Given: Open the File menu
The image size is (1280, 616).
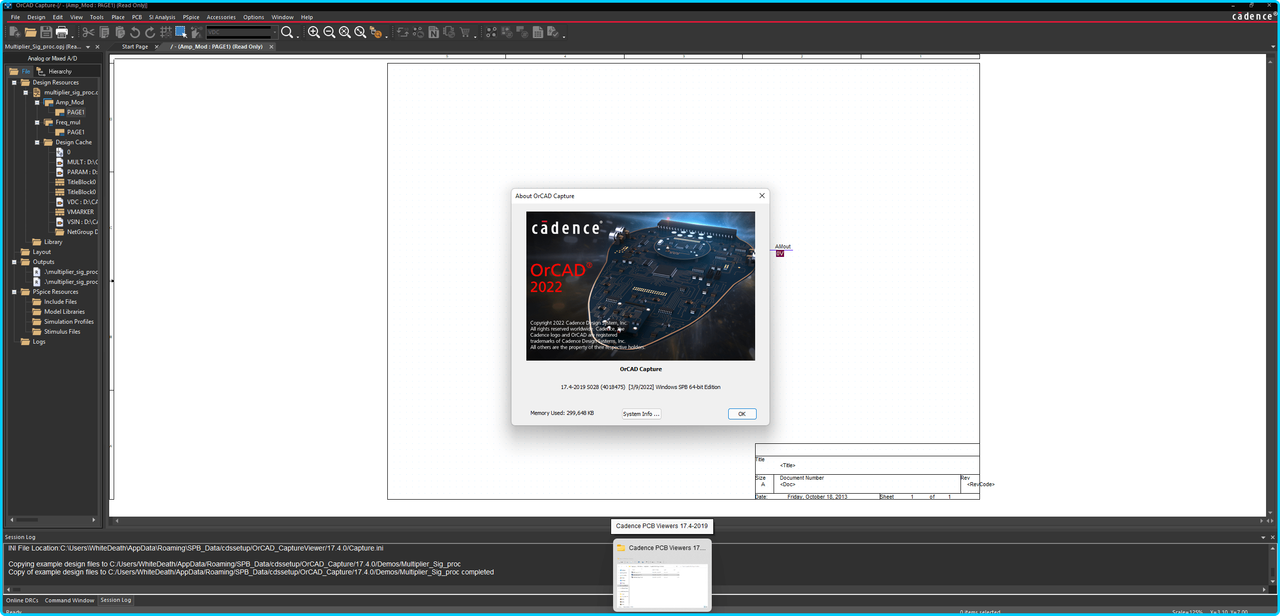Looking at the screenshot, I should click(x=15, y=17).
